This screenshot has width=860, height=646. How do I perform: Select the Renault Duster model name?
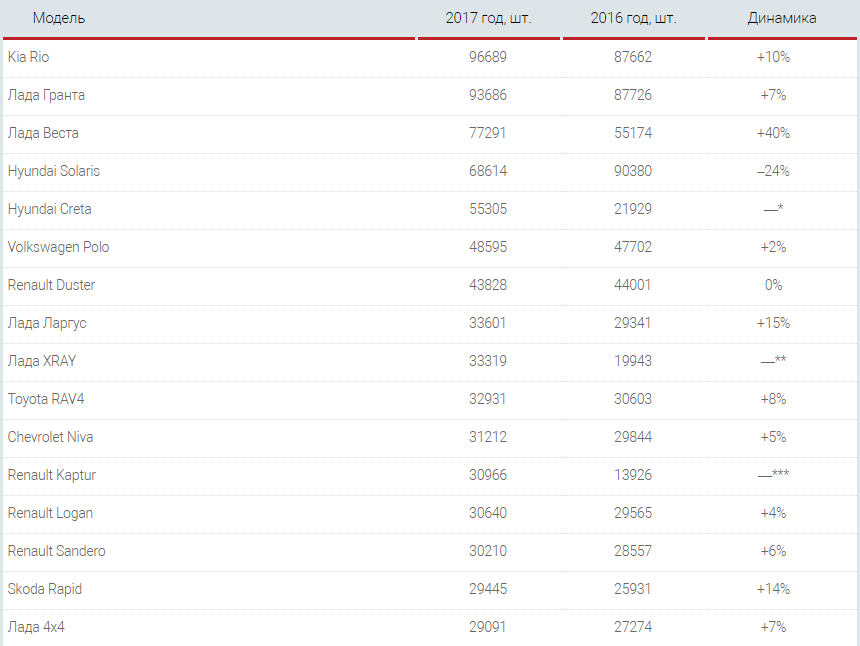[x=51, y=285]
